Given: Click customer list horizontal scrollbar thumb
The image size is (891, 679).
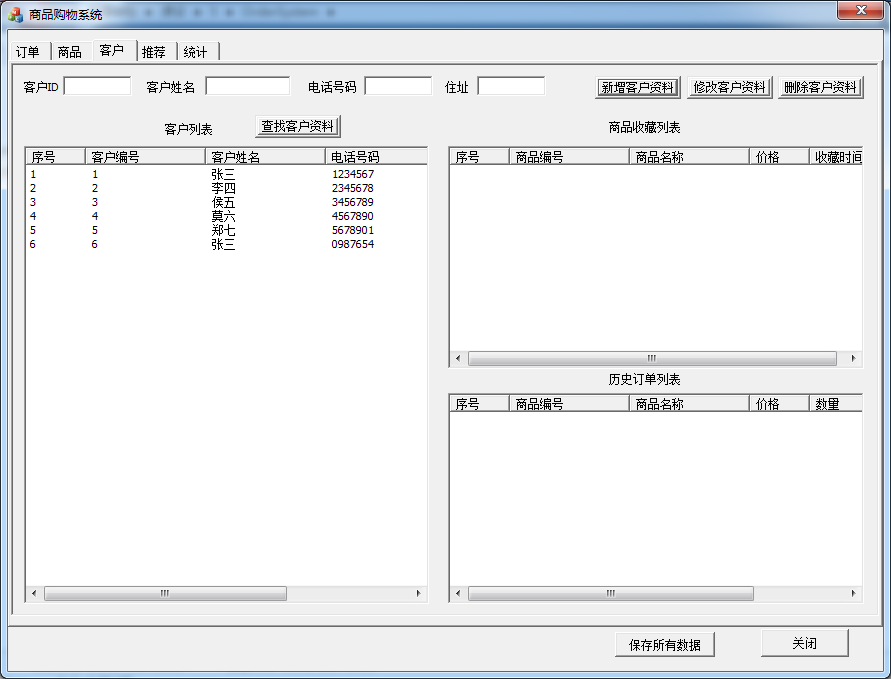Looking at the screenshot, I should click(x=165, y=593).
